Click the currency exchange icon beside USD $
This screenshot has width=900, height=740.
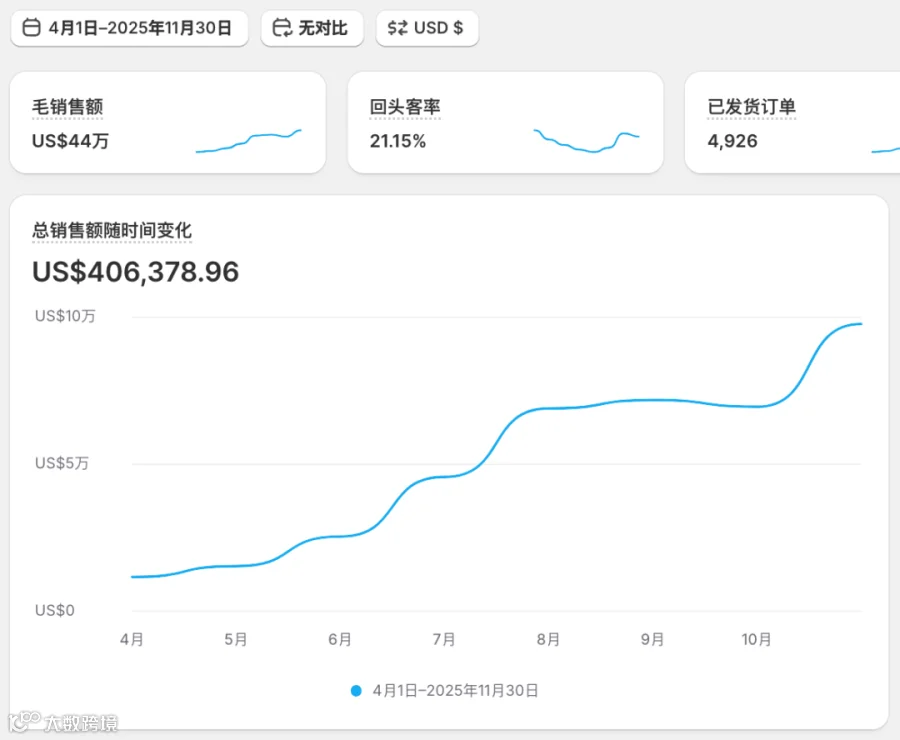(397, 28)
